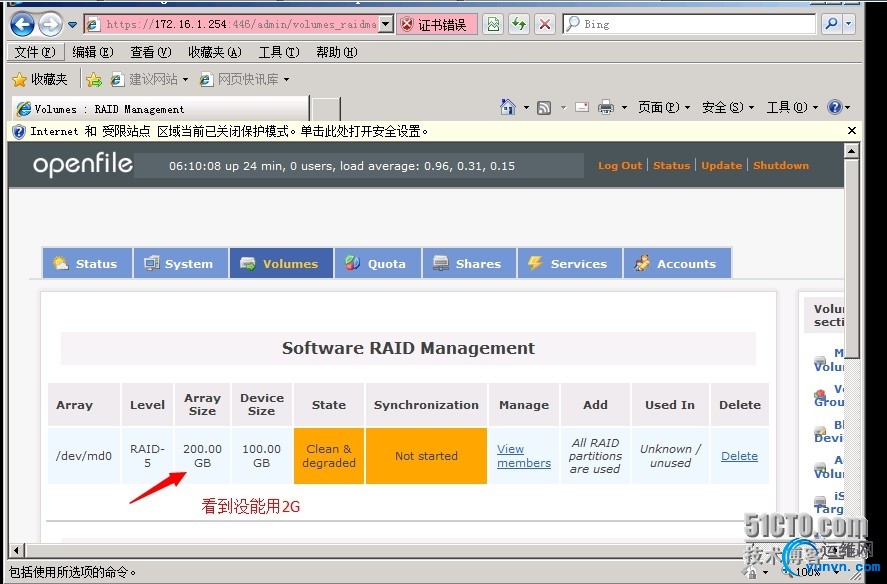Screen dimensions: 887x584
Task: Select the Volumes : RAID Management browser tab
Action: point(160,109)
